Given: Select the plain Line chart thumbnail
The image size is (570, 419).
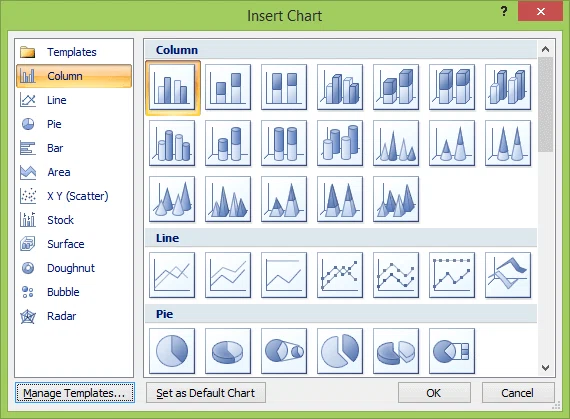Looking at the screenshot, I should (172, 275).
